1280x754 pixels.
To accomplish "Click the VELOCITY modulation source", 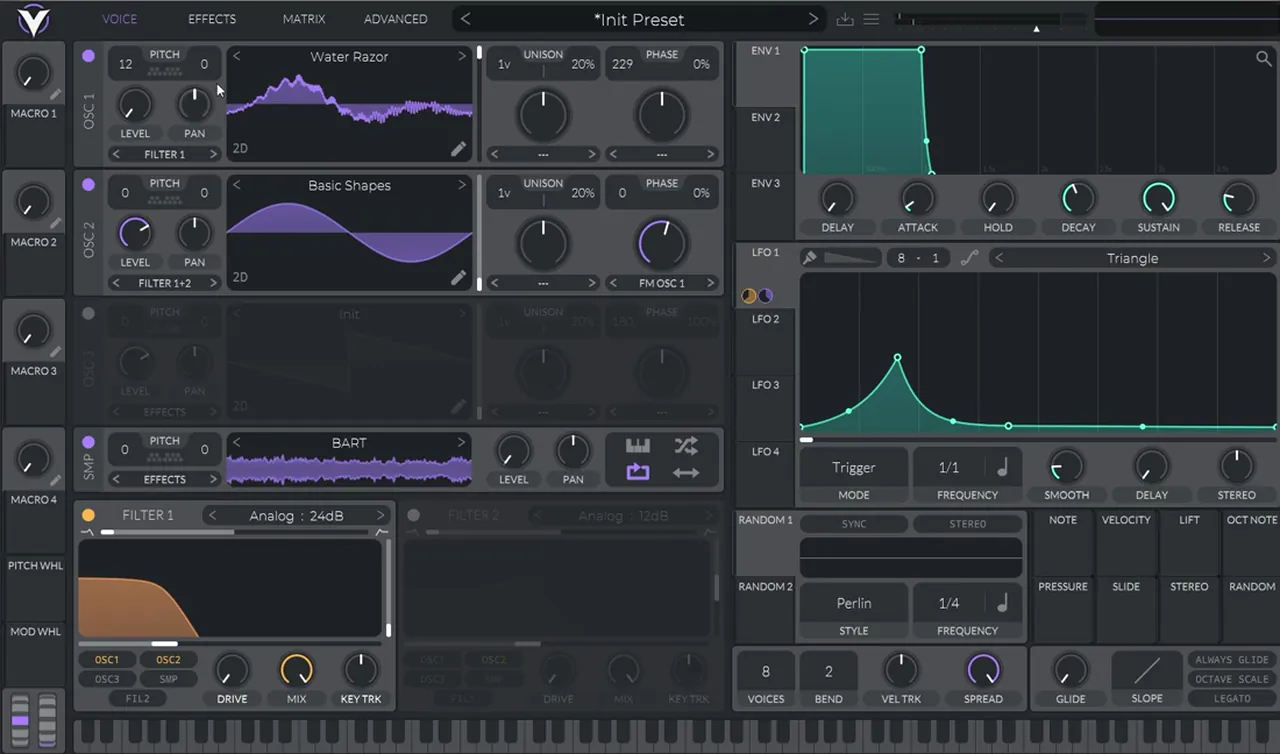I will (1126, 544).
